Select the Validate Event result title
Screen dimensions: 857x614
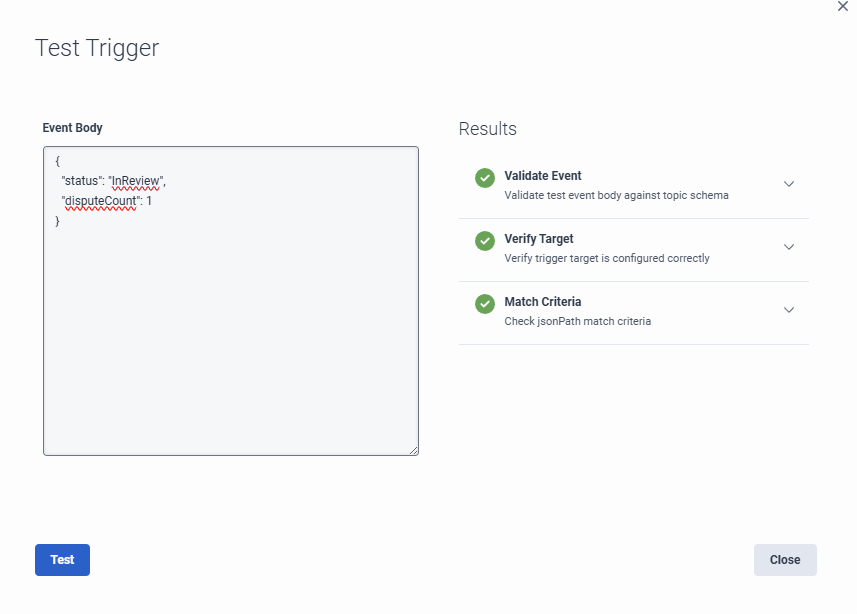point(542,176)
